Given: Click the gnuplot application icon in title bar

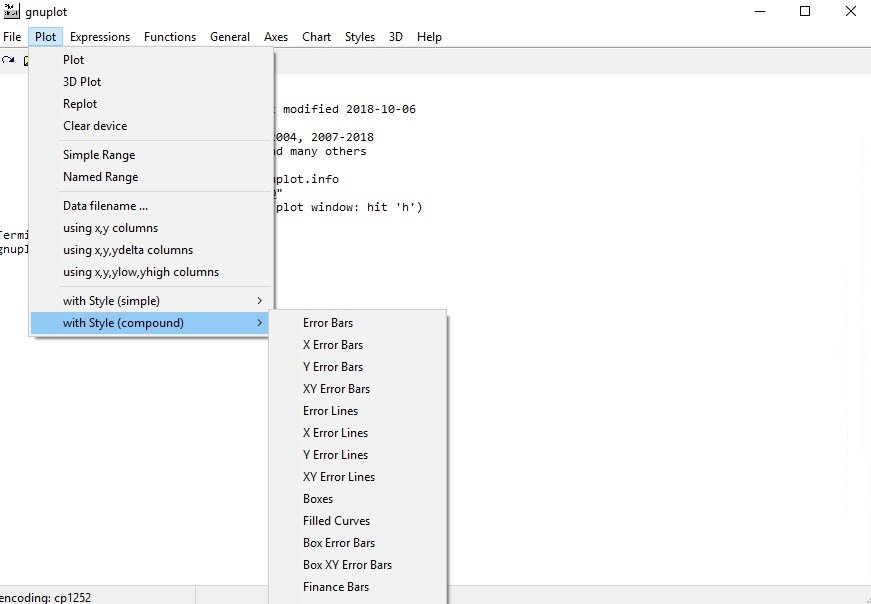Looking at the screenshot, I should pyautogui.click(x=11, y=11).
